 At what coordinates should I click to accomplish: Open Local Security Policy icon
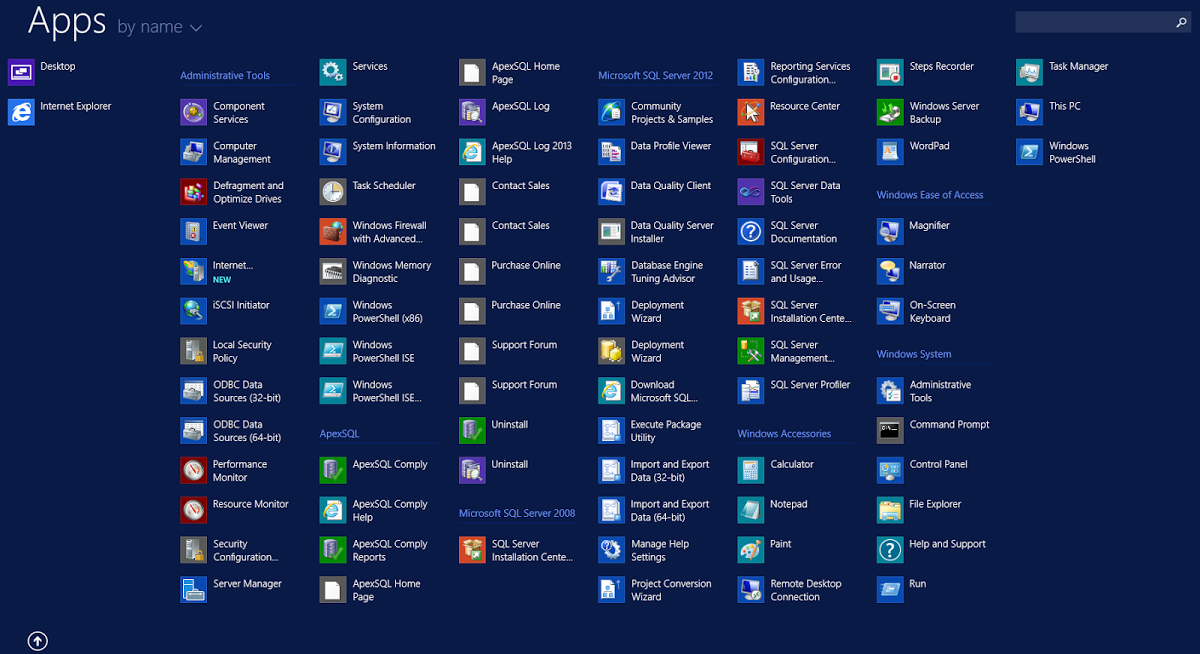coord(194,352)
